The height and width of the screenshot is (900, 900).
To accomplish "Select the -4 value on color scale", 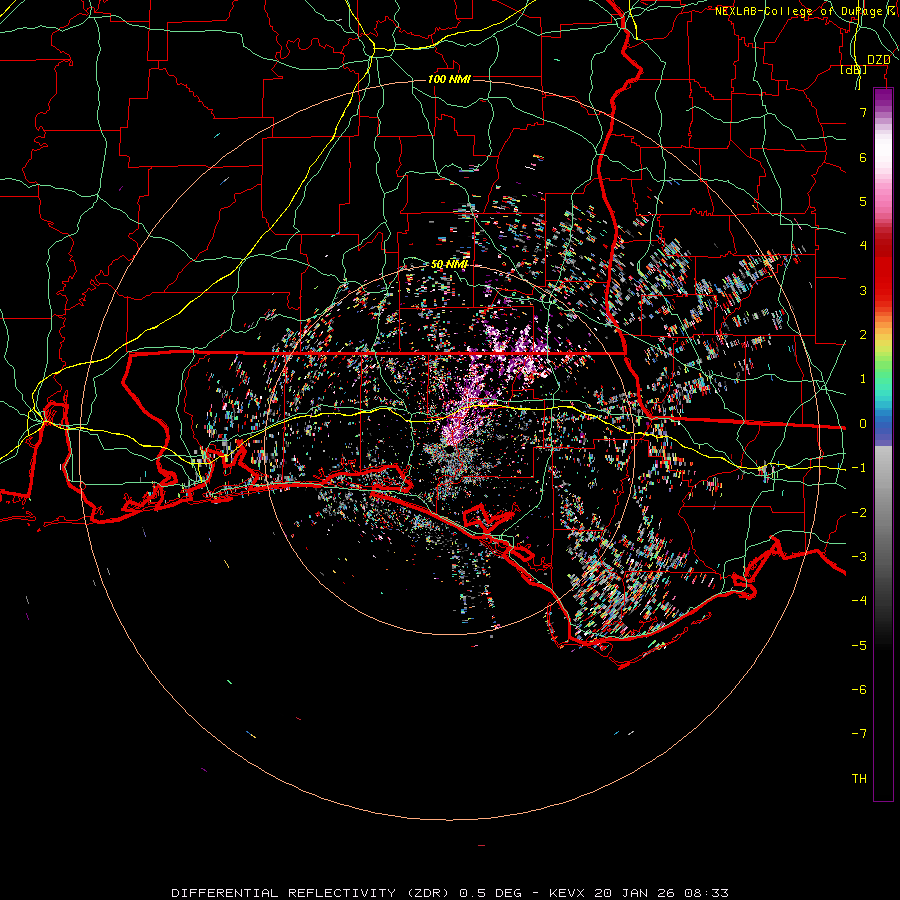I will click(859, 601).
